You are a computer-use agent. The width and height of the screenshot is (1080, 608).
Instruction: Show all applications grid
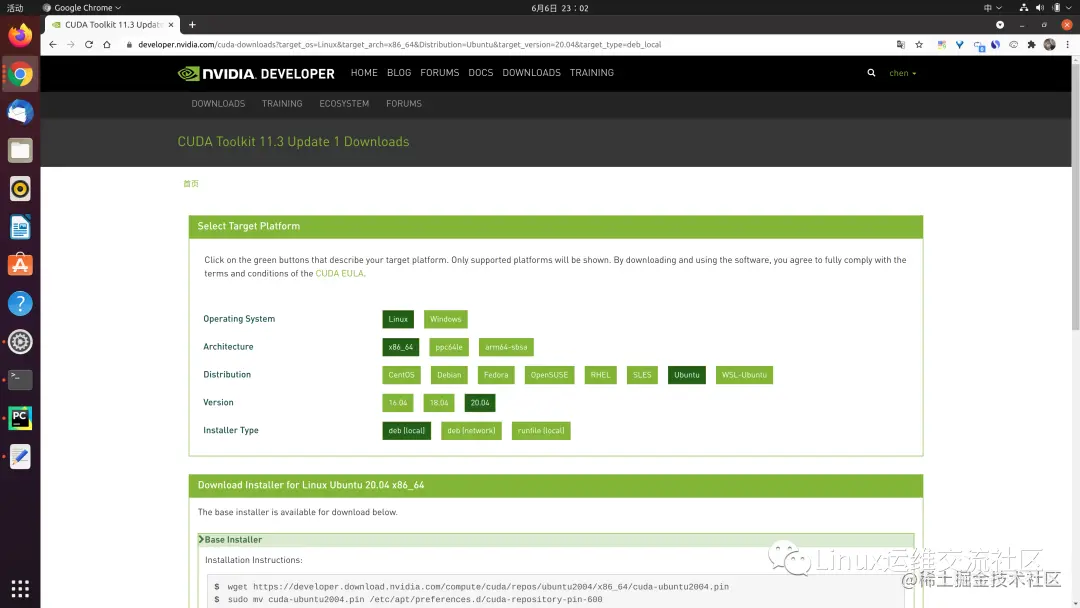[20, 589]
